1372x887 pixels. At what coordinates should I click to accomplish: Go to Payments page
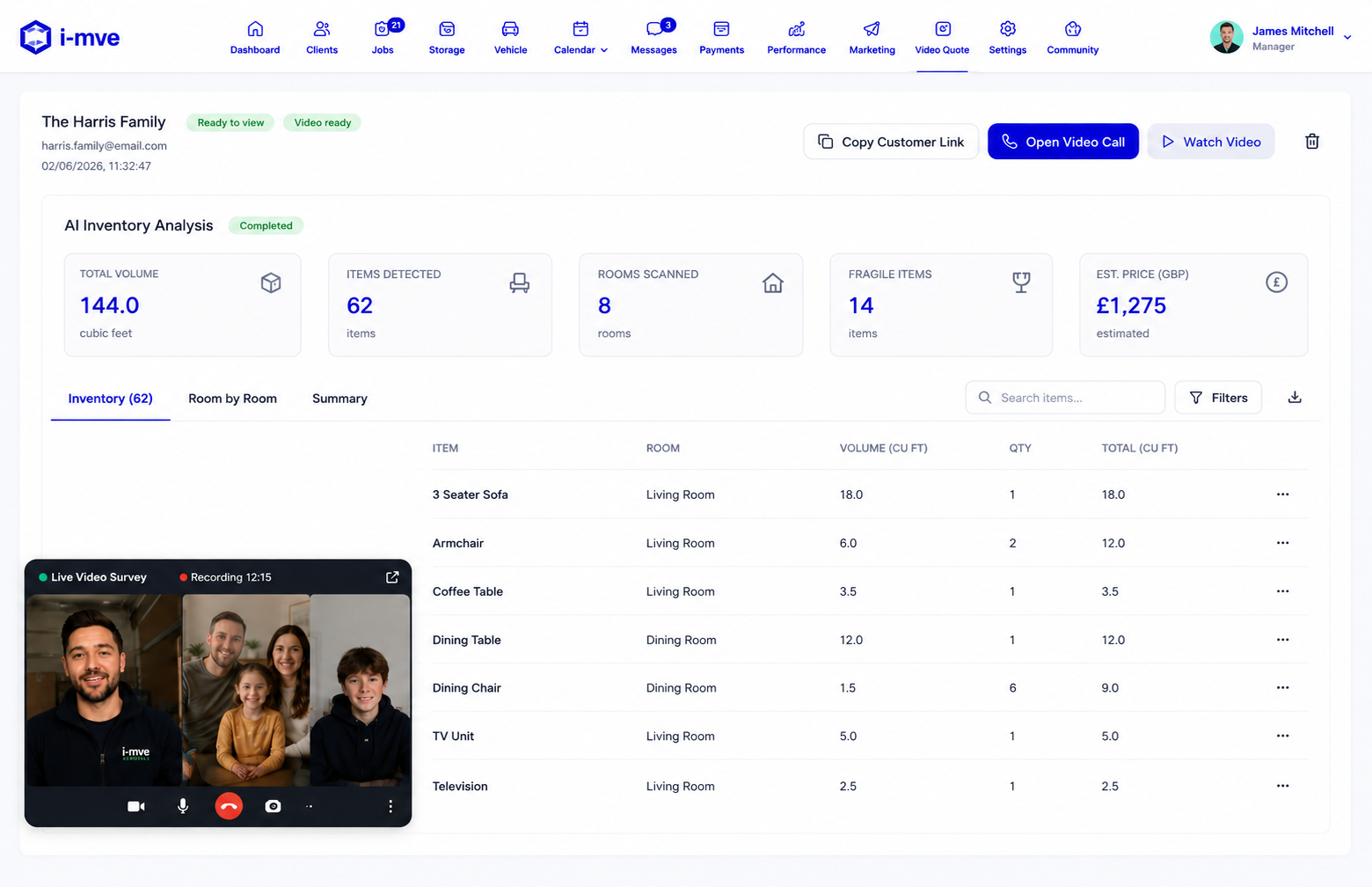point(721,38)
